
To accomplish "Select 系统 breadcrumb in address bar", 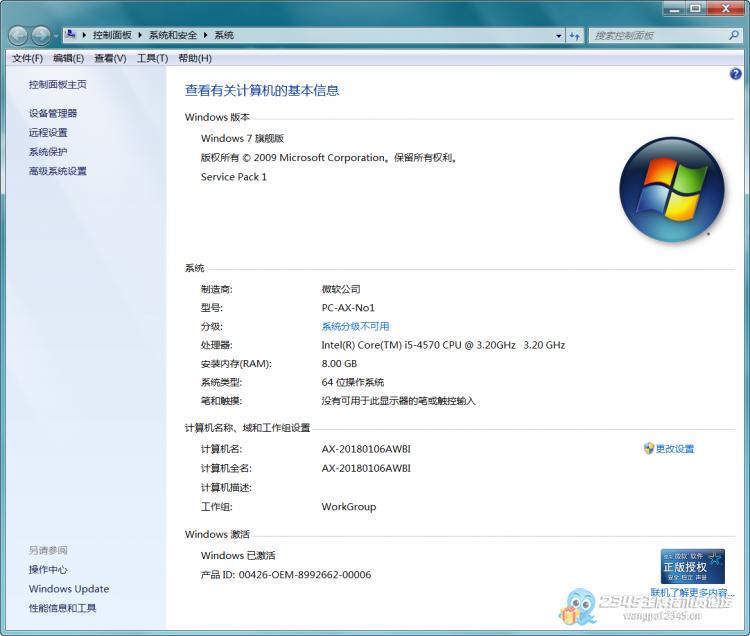I will [224, 35].
